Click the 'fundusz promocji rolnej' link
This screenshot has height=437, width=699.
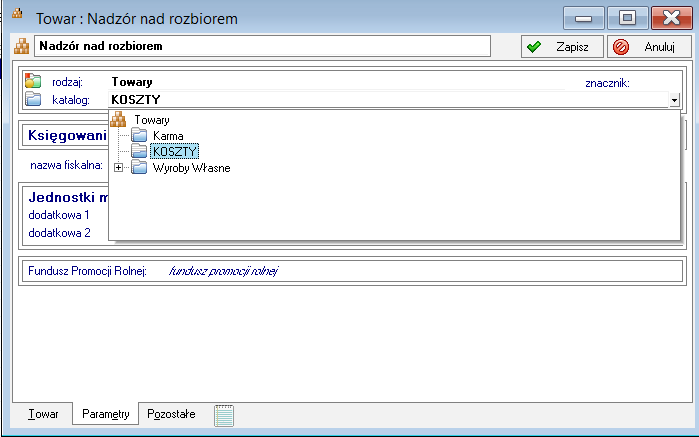tap(223, 271)
